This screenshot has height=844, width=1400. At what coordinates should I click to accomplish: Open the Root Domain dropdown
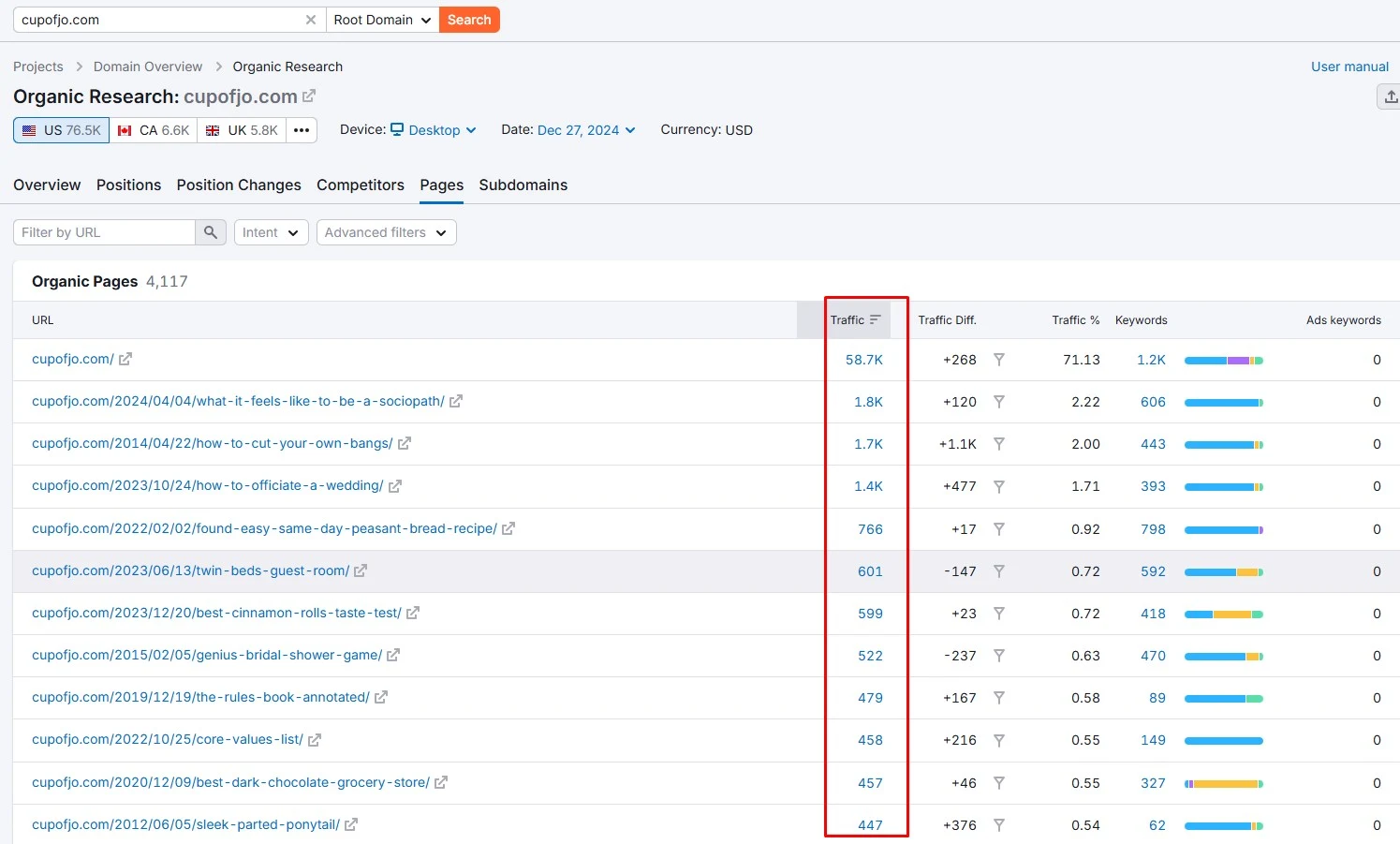coord(382,20)
